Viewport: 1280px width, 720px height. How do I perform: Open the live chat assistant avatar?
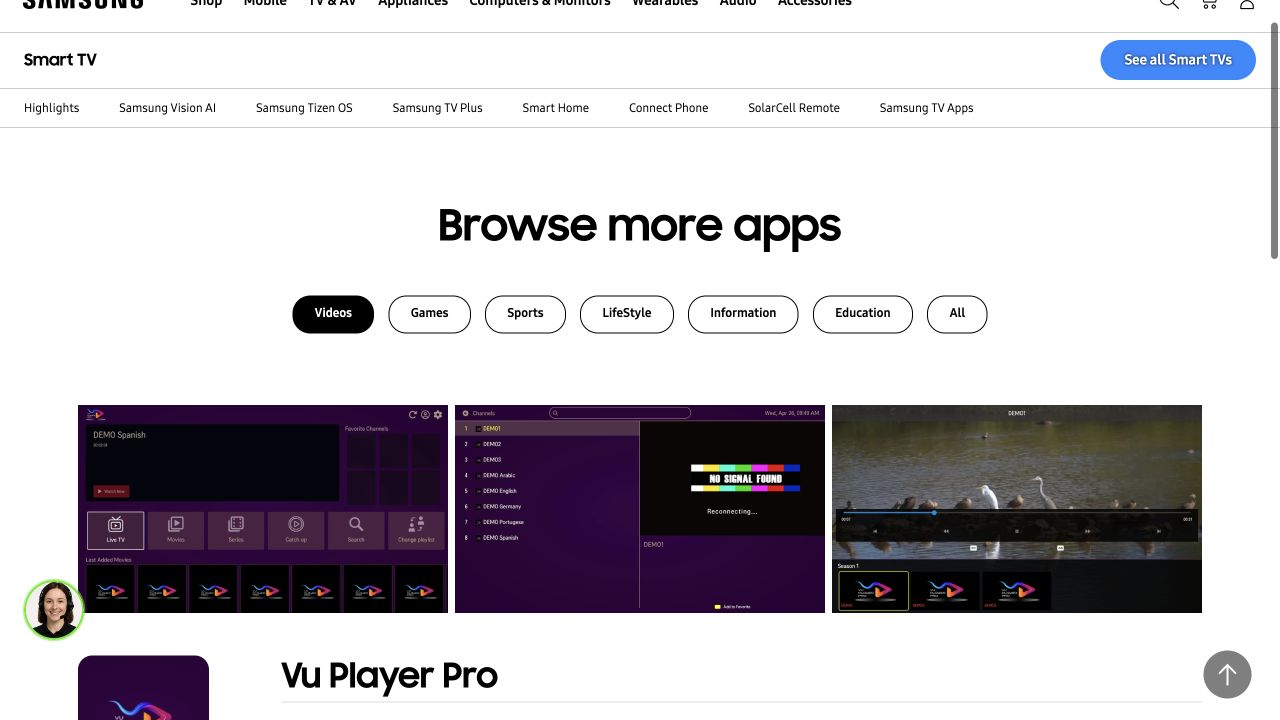(54, 610)
